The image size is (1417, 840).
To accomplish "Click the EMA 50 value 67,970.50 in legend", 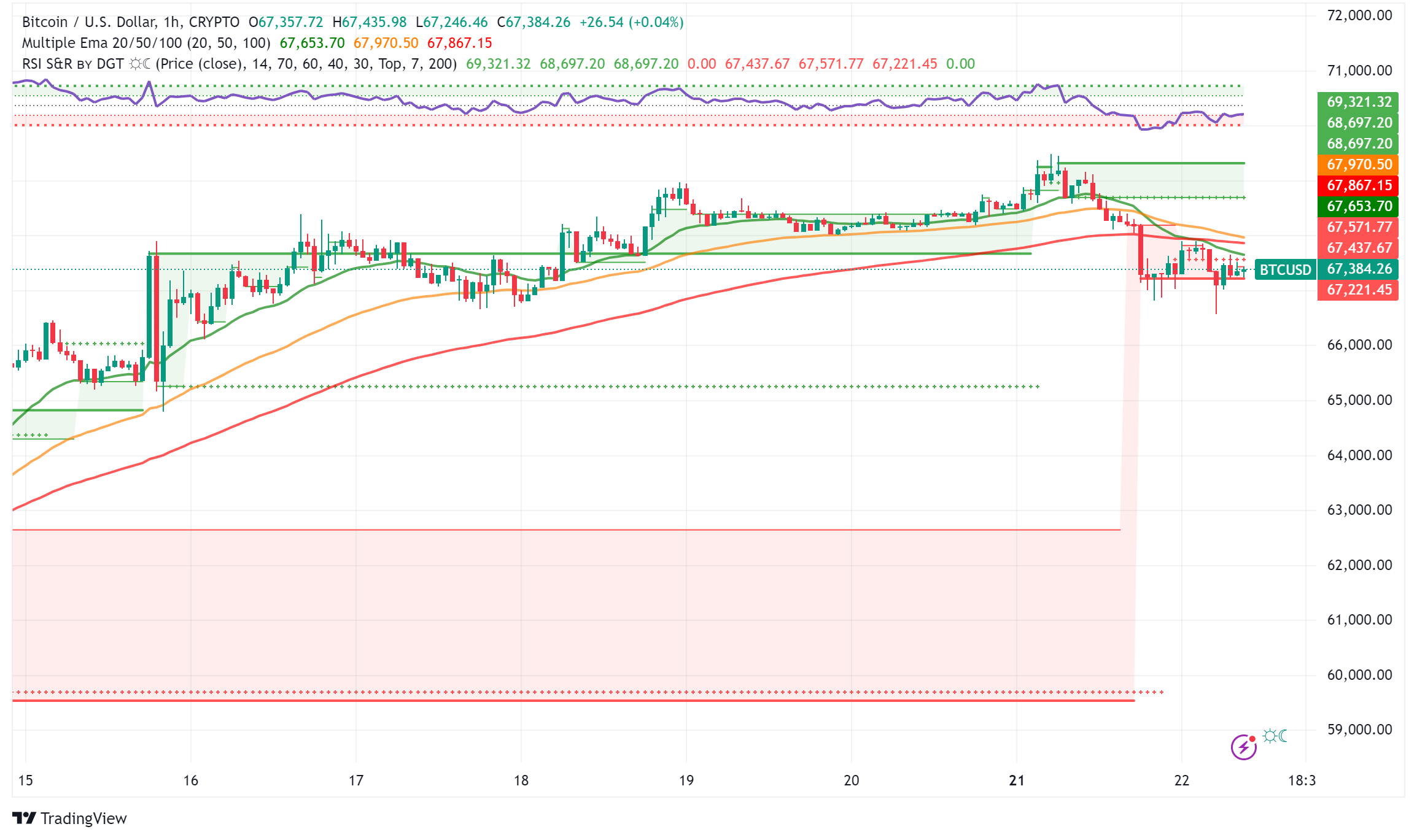I will coord(386,43).
